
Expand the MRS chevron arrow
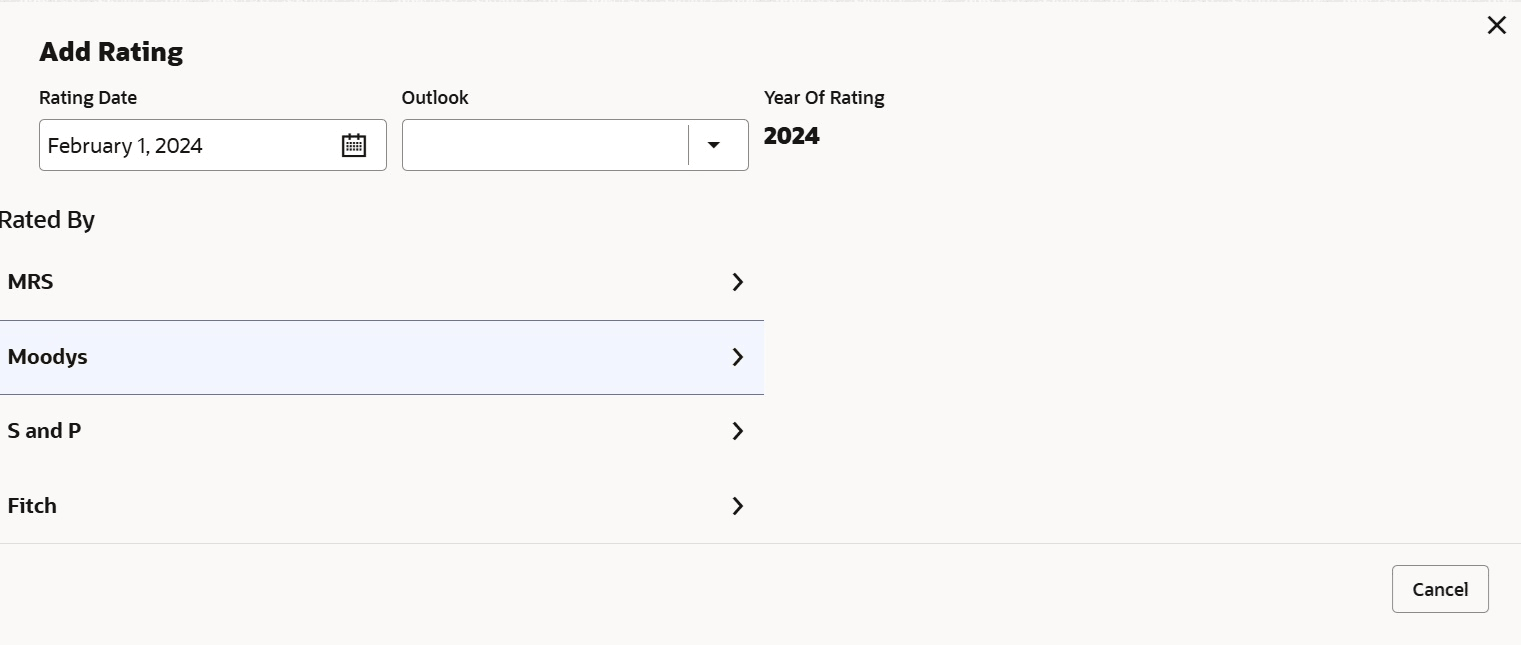click(738, 282)
